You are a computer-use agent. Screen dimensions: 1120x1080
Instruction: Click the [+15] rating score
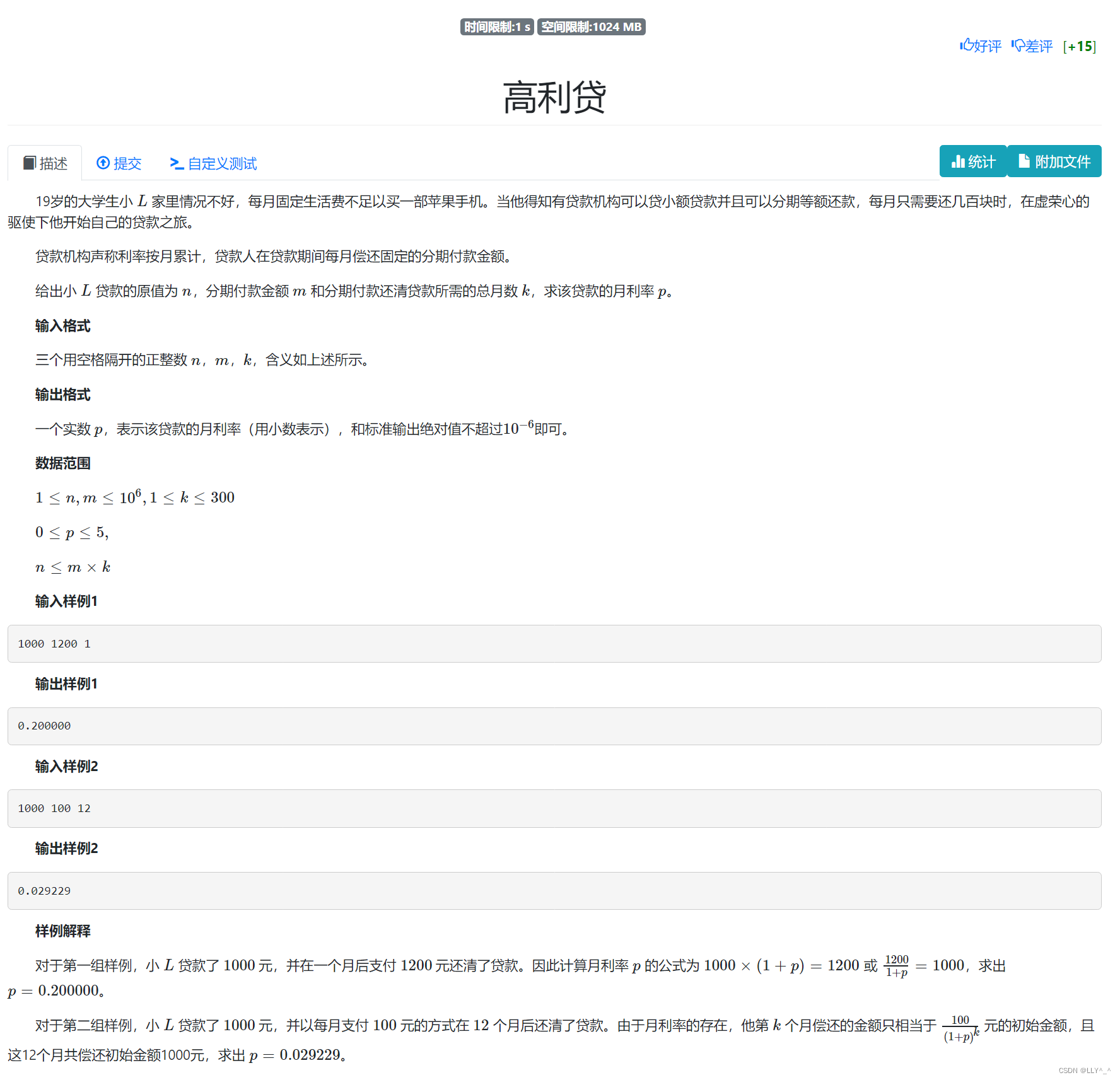[x=1079, y=46]
